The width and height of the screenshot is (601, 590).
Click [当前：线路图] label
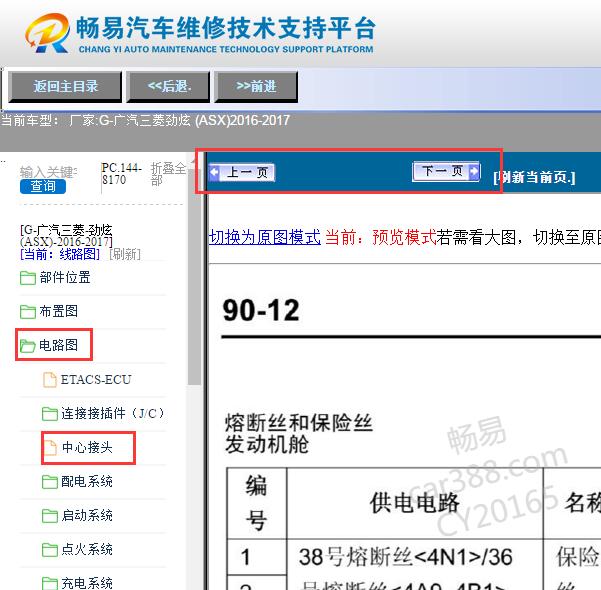tap(60, 254)
